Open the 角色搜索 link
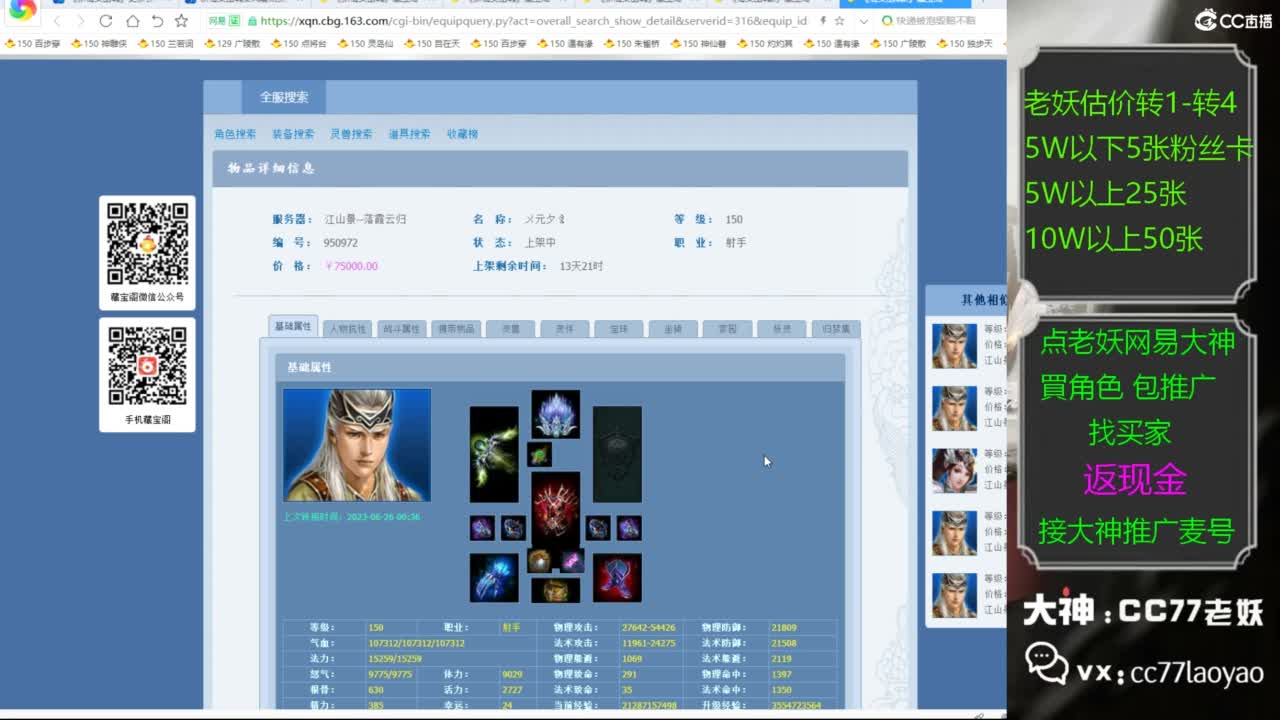 [235, 134]
